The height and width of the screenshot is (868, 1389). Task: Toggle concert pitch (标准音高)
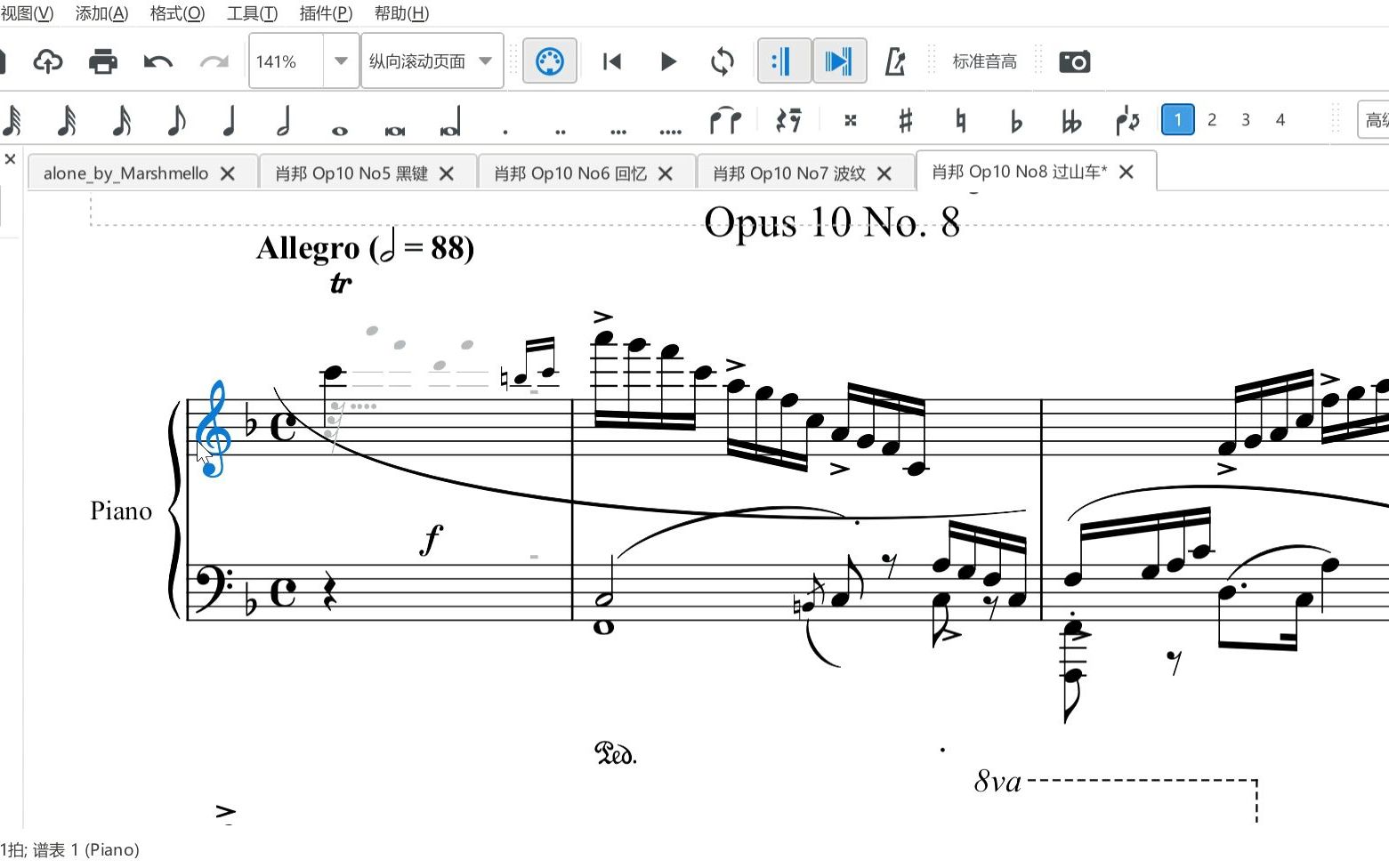984,61
